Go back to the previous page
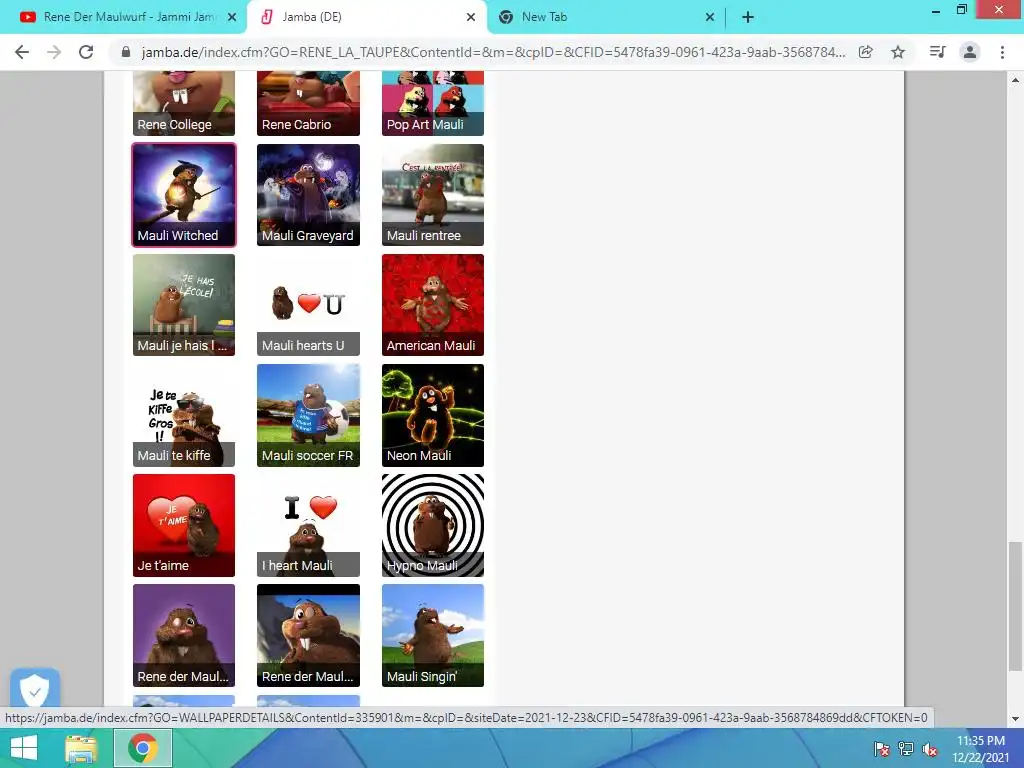 (x=22, y=52)
